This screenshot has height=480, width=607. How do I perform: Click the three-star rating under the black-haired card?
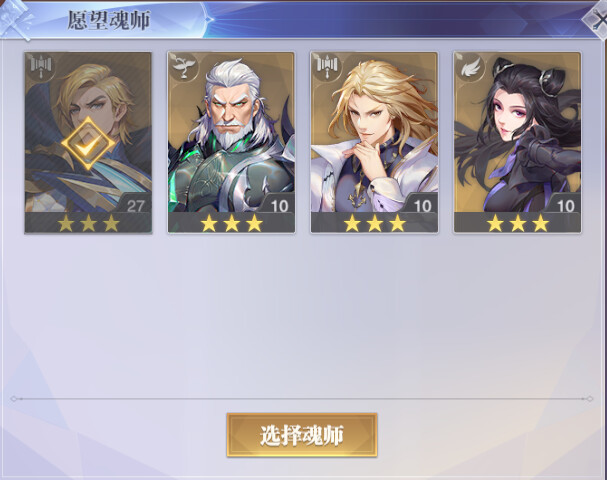pyautogui.click(x=518, y=223)
